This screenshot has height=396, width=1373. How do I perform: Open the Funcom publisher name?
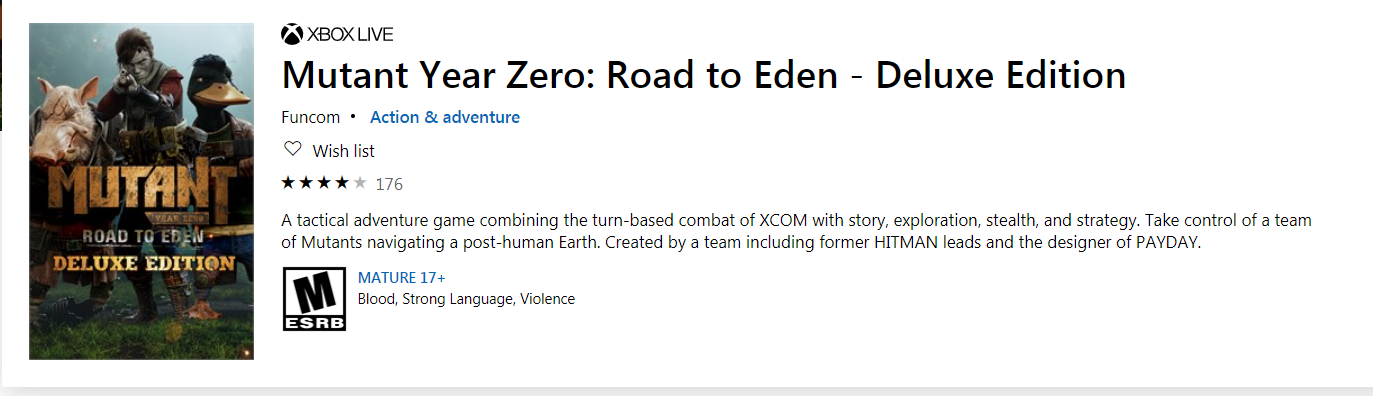(x=311, y=117)
